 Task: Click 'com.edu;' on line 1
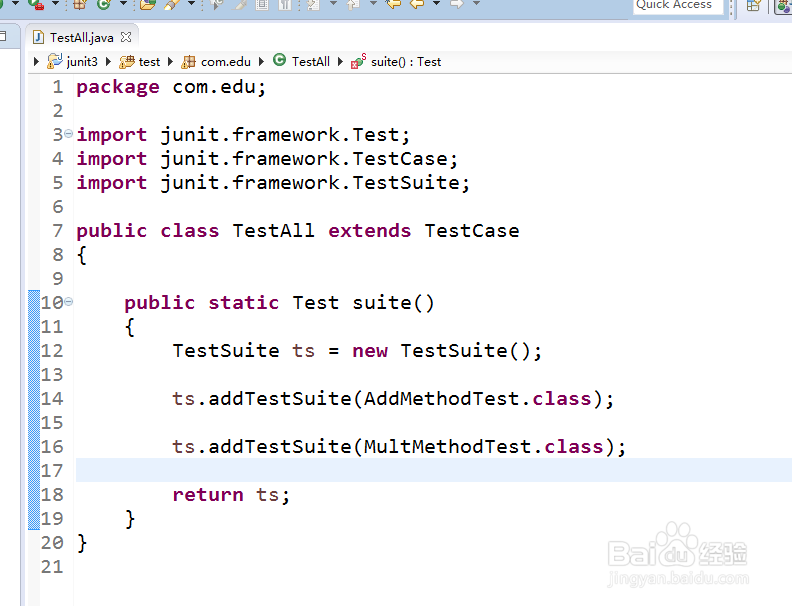219,87
